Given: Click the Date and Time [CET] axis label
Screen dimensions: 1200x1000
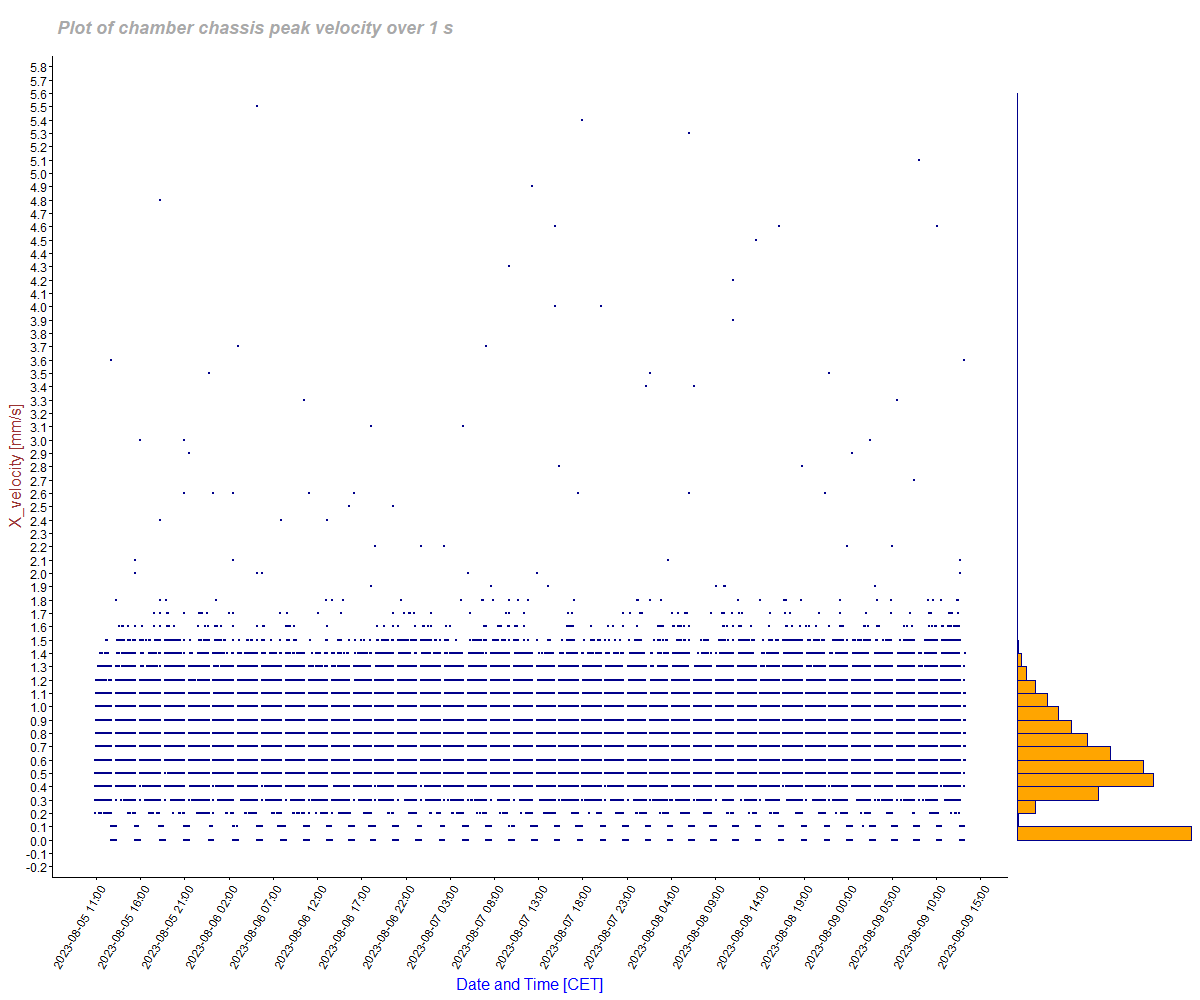Looking at the screenshot, I should pos(529,984).
